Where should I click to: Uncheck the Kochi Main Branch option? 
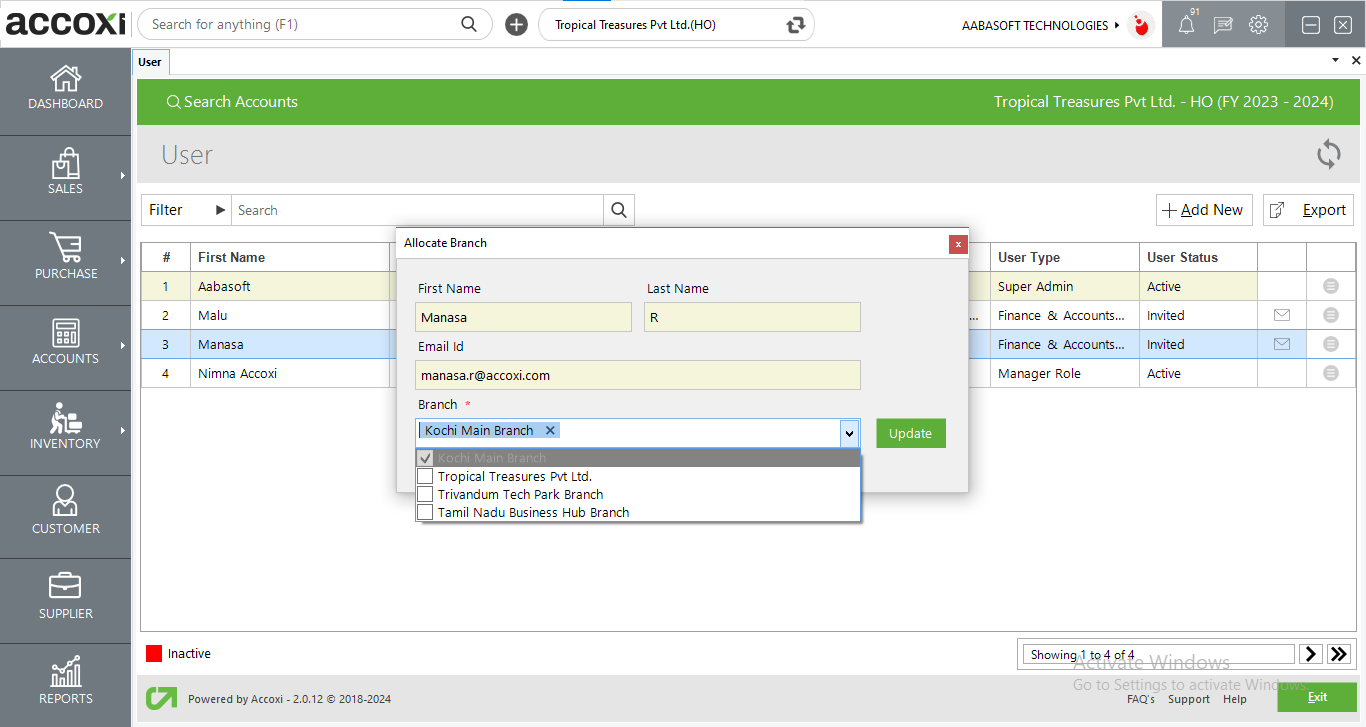point(425,457)
